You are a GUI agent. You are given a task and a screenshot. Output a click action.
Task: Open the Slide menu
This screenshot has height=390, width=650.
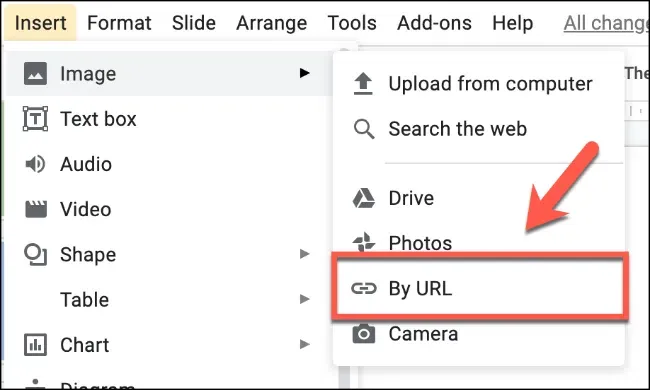coord(194,23)
